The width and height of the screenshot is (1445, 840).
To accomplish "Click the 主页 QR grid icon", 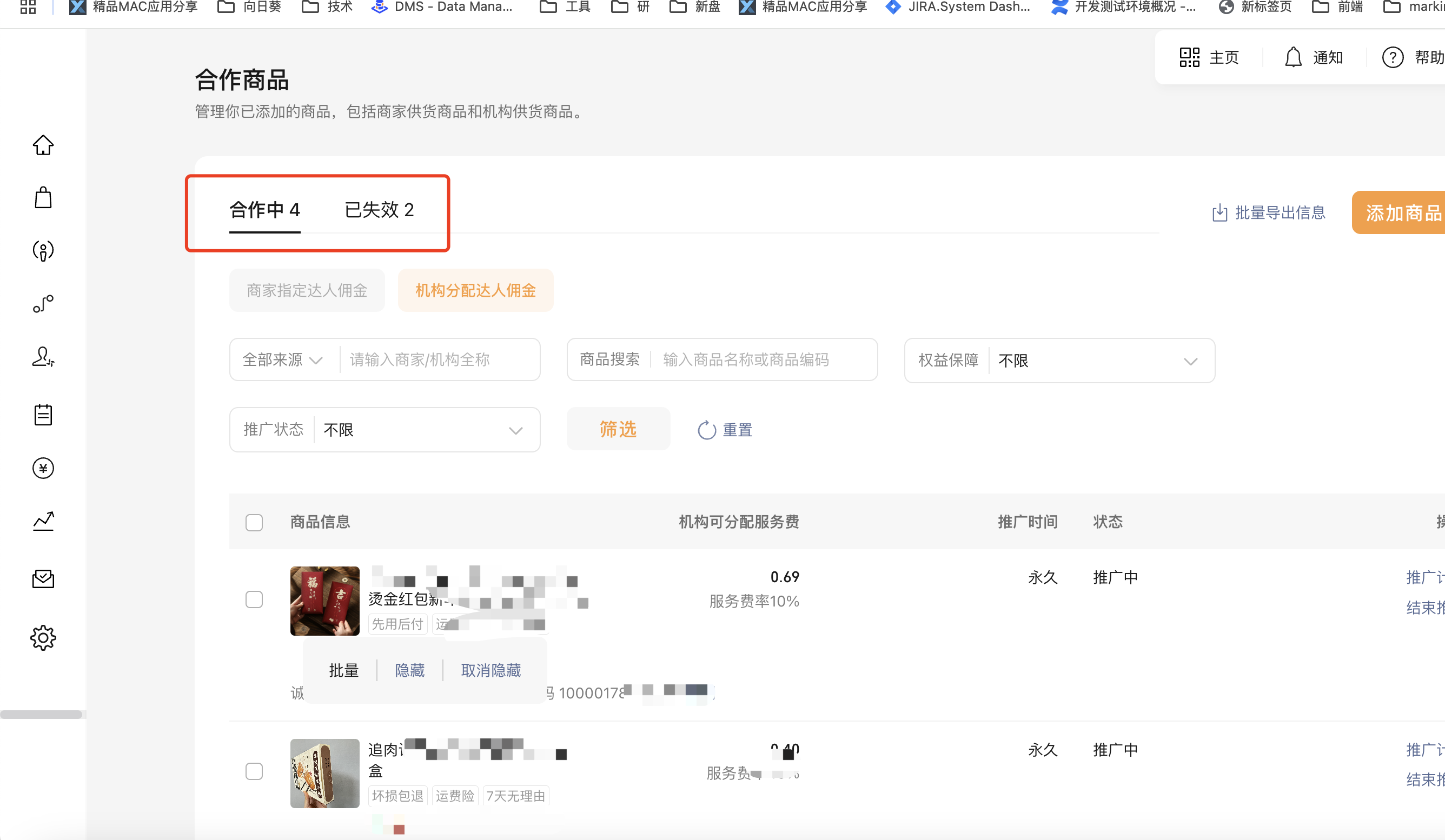I will (x=1189, y=57).
